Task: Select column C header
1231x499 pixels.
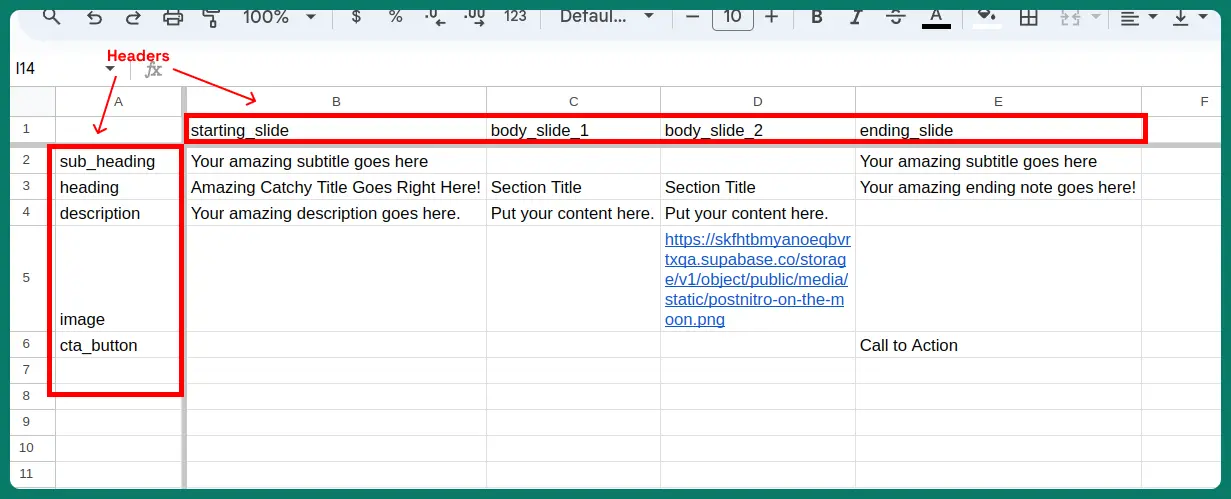Action: pyautogui.click(x=573, y=101)
